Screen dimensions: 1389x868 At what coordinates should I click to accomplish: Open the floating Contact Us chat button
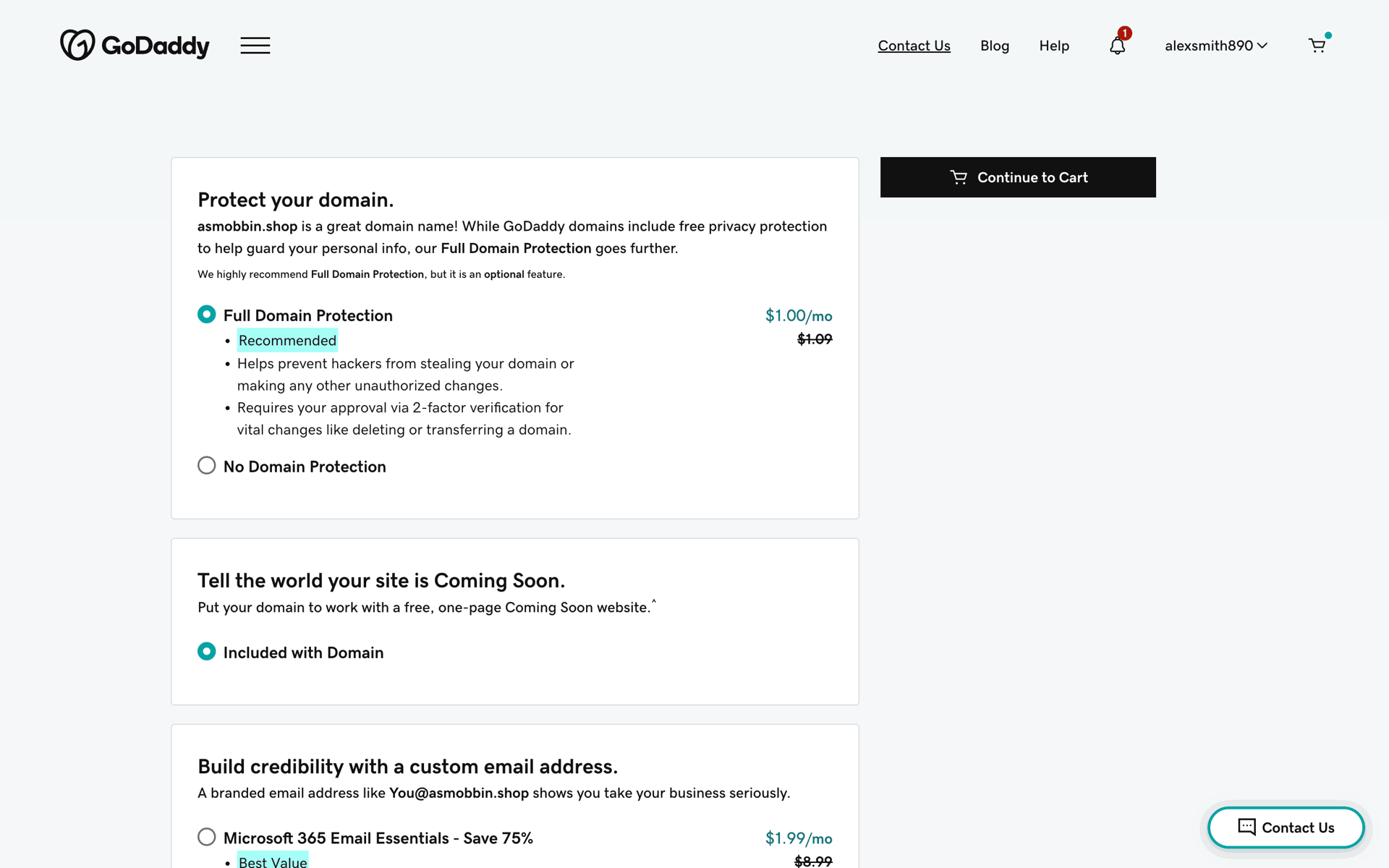pyautogui.click(x=1286, y=827)
